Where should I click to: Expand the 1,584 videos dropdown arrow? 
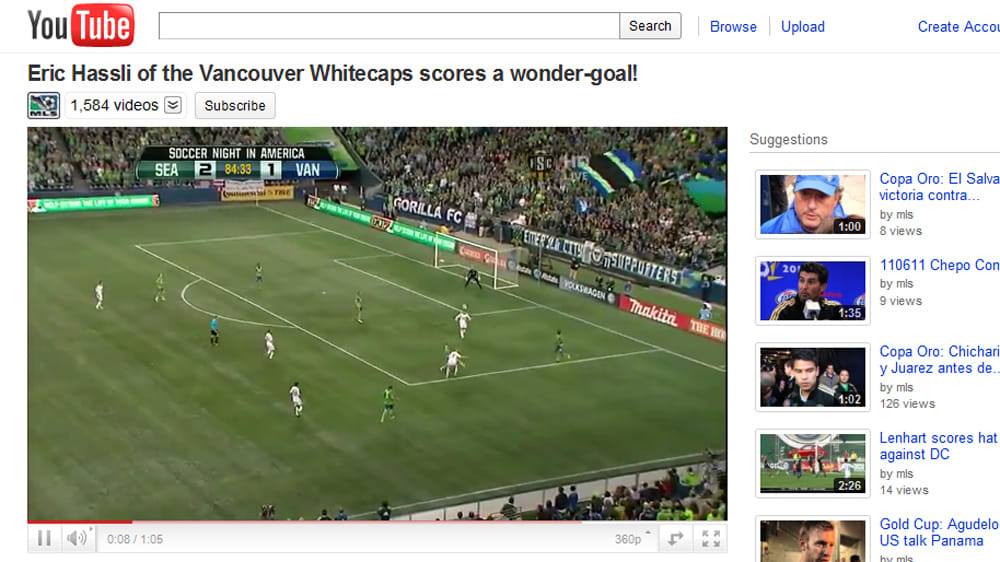tap(173, 105)
